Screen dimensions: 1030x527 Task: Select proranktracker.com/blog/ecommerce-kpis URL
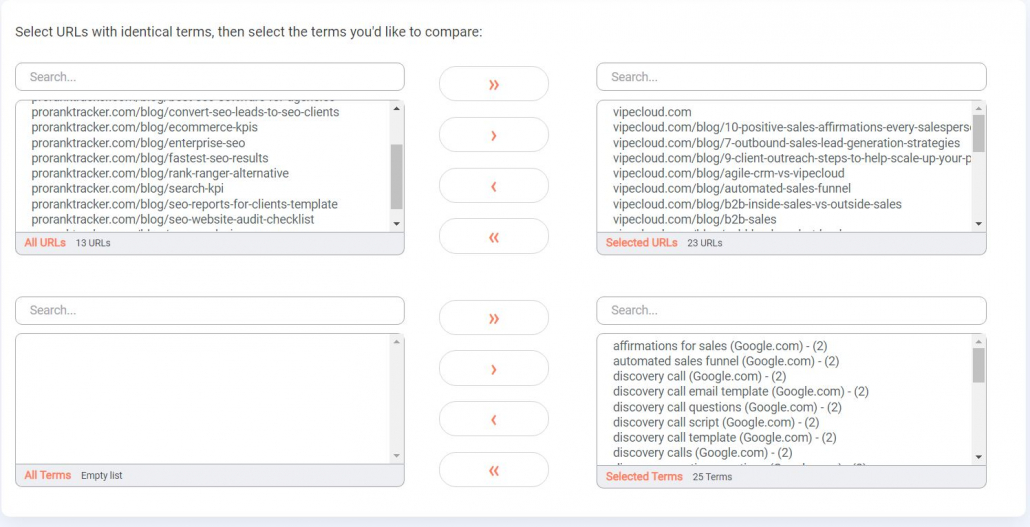tap(145, 127)
